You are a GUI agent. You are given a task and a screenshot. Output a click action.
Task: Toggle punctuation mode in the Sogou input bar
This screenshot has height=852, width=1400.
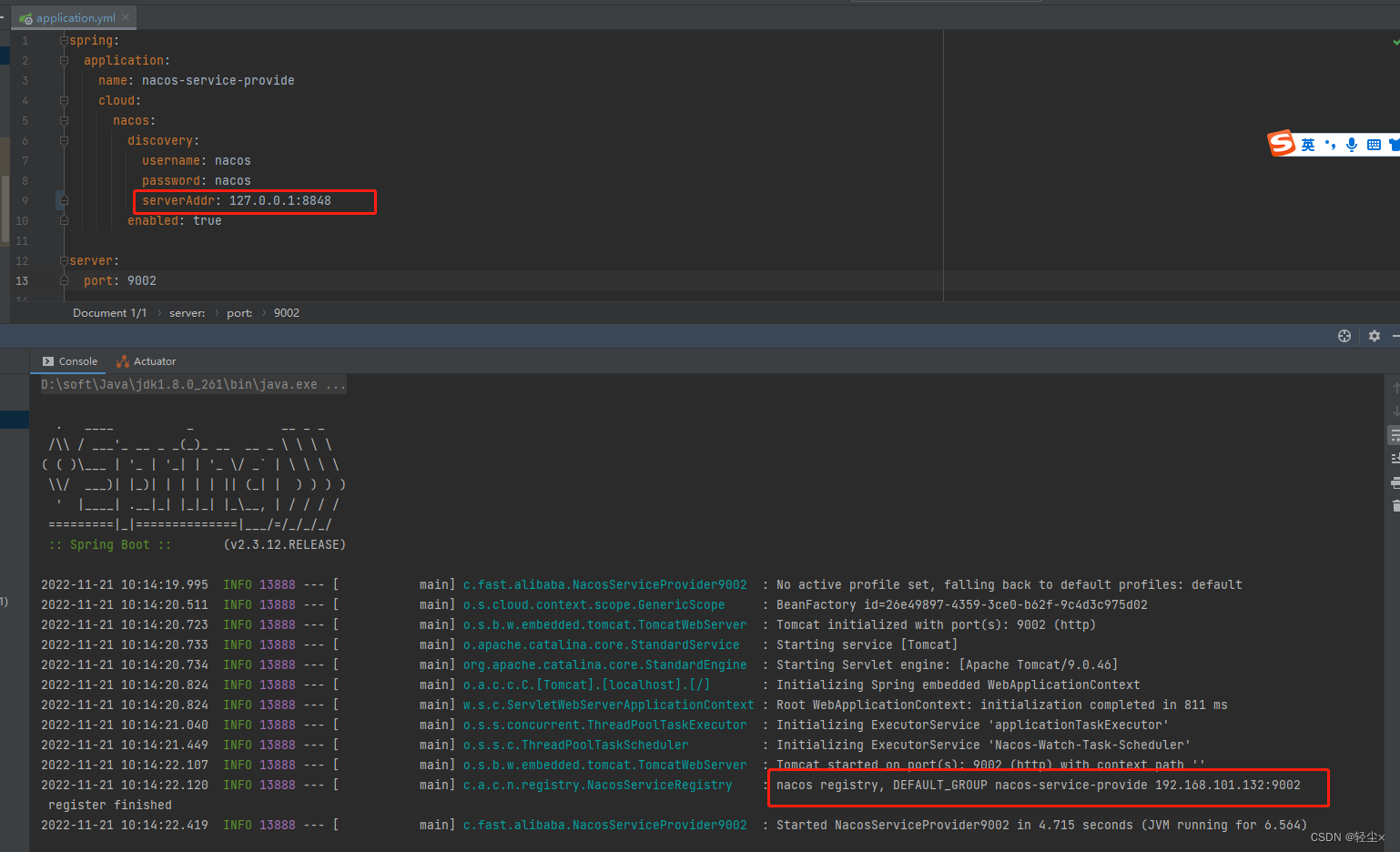[1331, 144]
